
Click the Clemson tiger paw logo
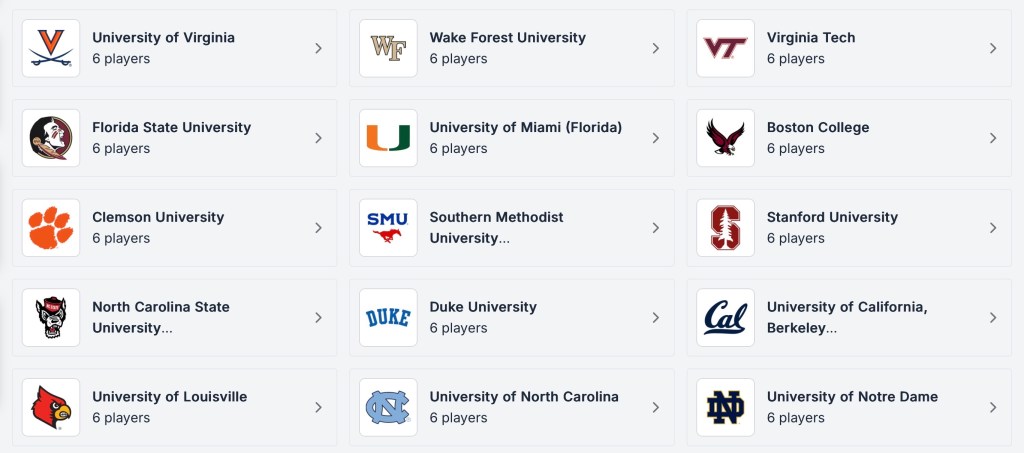[x=51, y=228]
